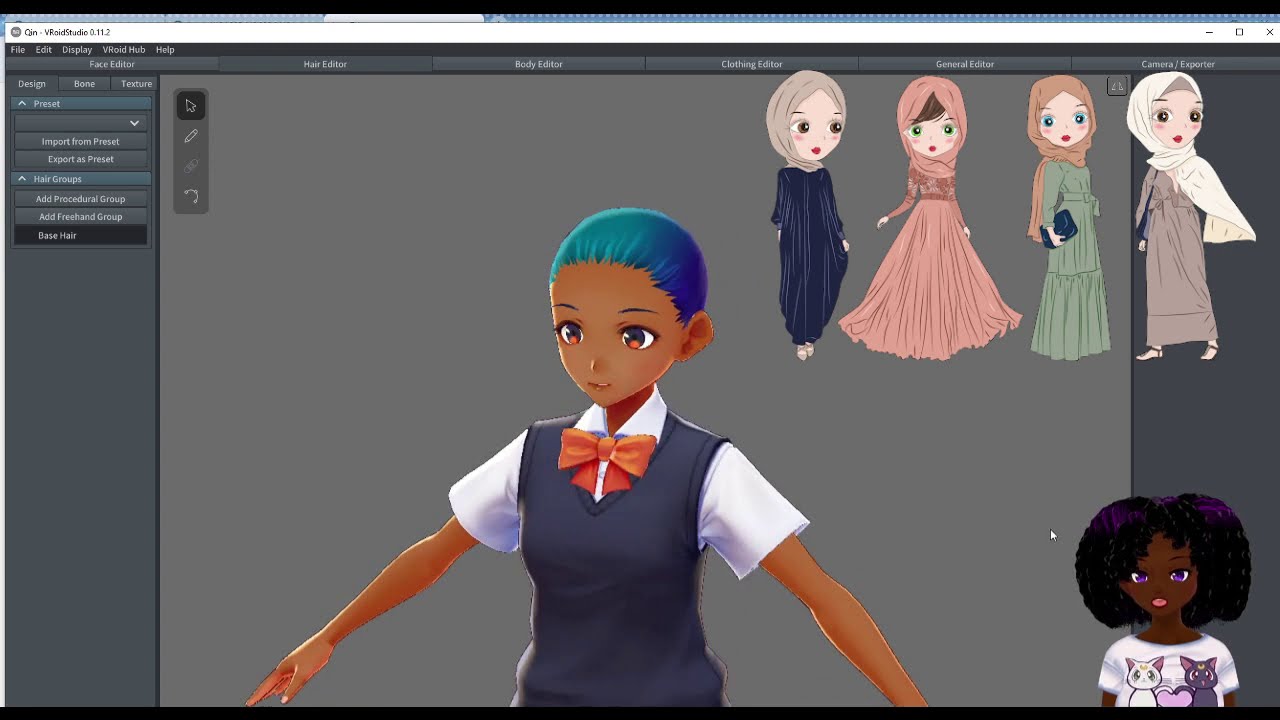The height and width of the screenshot is (720, 1280).
Task: Collapse the Preset section
Action: click(22, 103)
